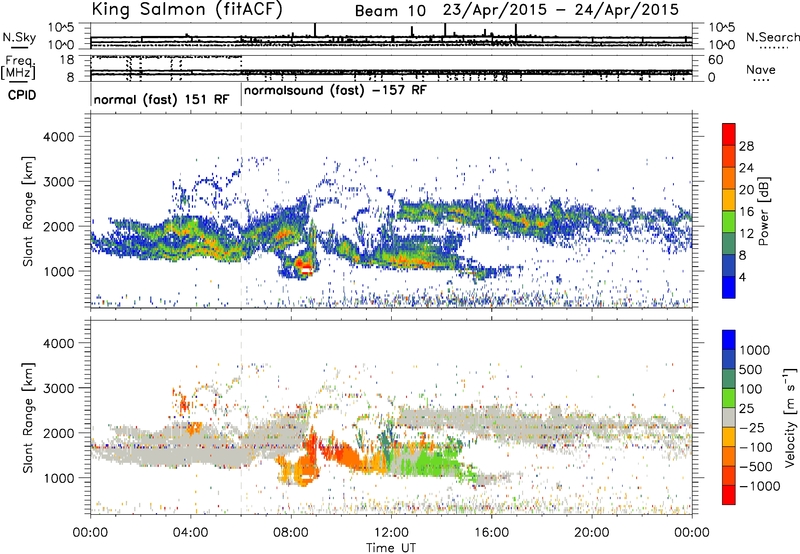The image size is (800, 554).
Task: Select the 'normal (fast) 151 RF' mode label
Action: coord(161,99)
